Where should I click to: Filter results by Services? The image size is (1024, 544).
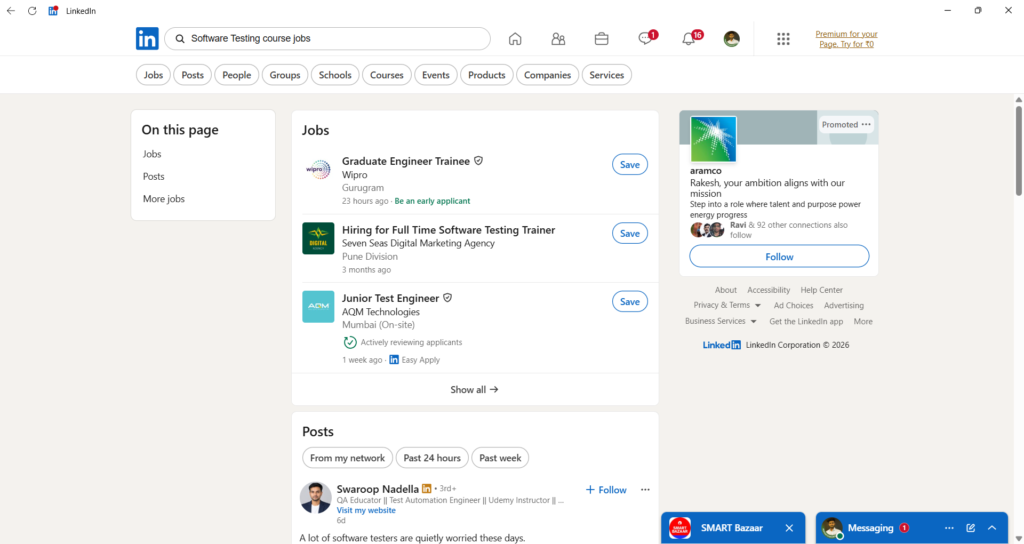tap(607, 75)
